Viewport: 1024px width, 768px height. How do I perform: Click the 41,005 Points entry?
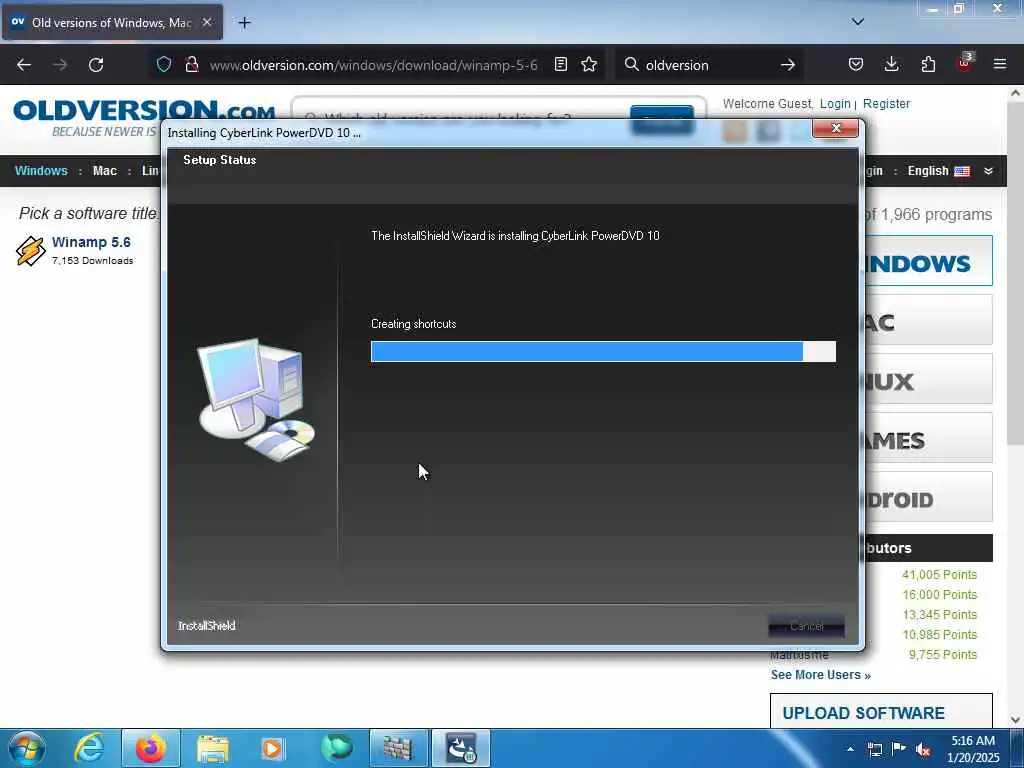pyautogui.click(x=939, y=575)
